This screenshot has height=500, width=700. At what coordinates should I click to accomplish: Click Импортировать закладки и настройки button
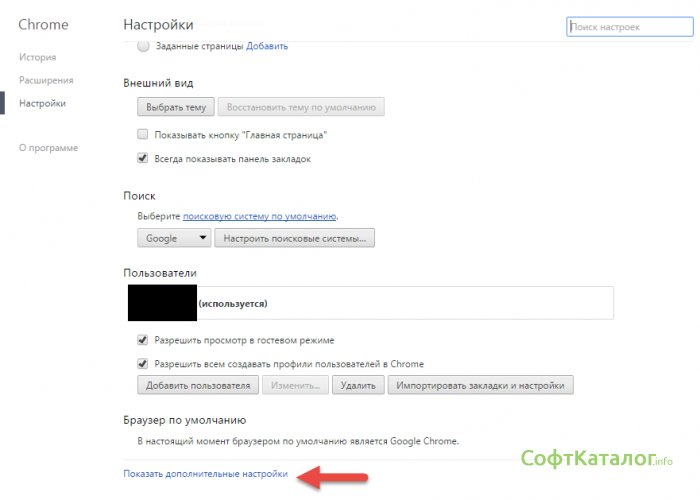click(480, 385)
